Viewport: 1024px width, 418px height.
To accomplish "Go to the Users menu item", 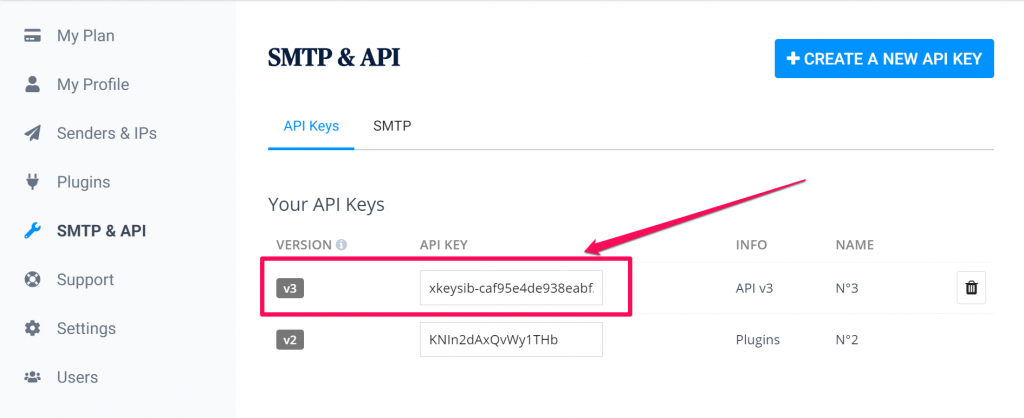I will tap(77, 377).
